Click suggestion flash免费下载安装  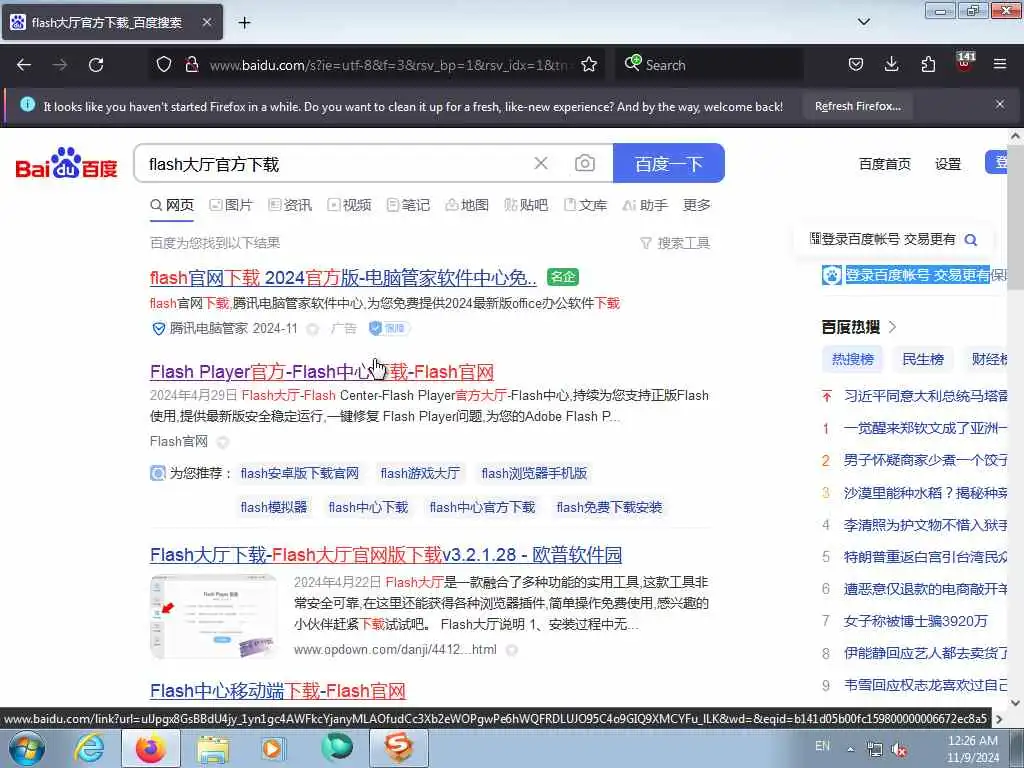point(609,507)
